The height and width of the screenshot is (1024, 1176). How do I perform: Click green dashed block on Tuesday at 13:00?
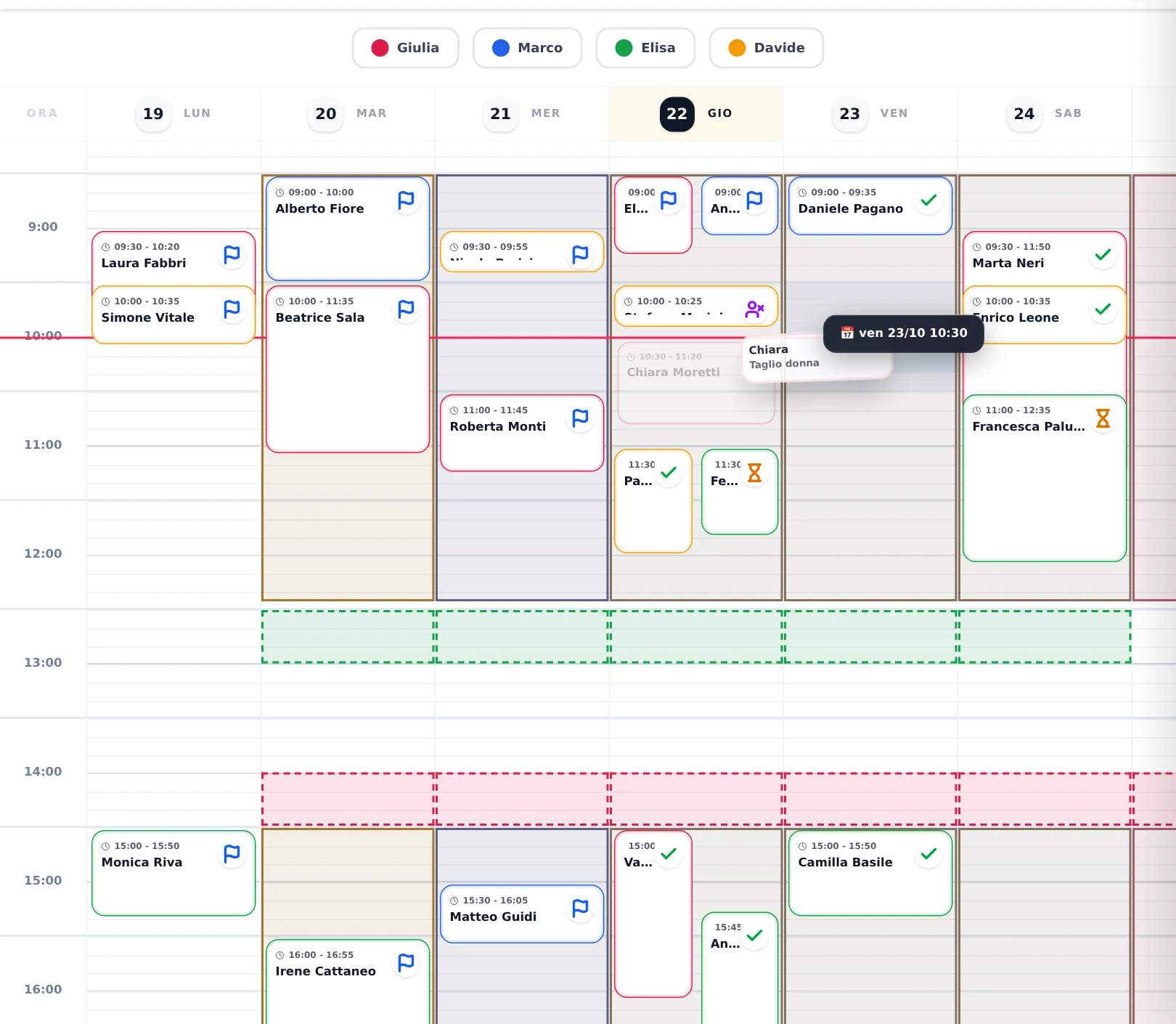point(348,637)
